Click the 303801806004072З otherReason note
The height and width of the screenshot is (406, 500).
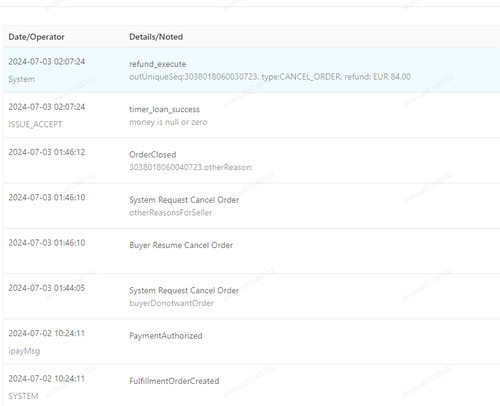191,167
